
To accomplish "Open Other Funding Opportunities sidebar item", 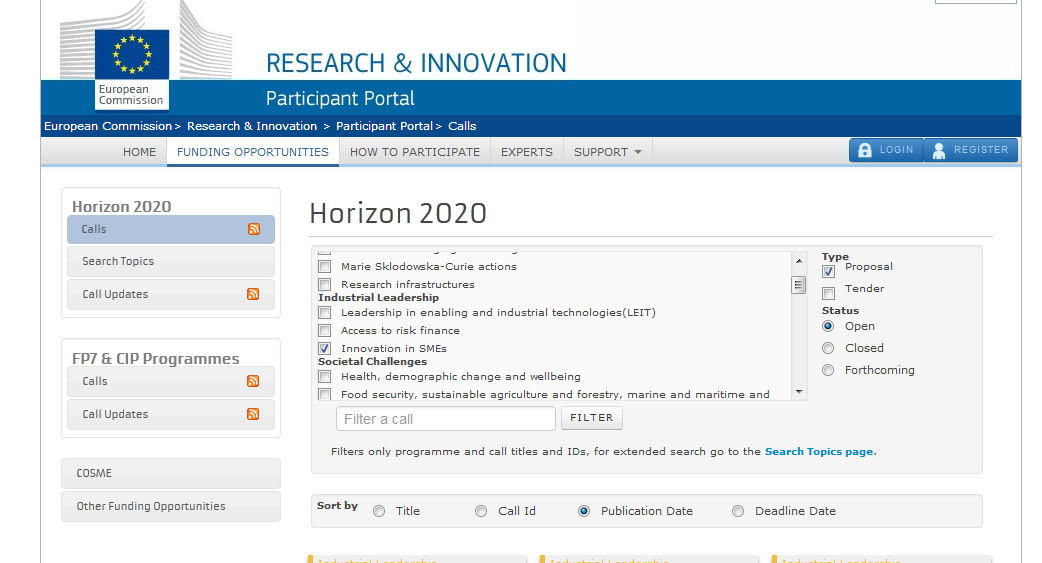I will click(171, 507).
